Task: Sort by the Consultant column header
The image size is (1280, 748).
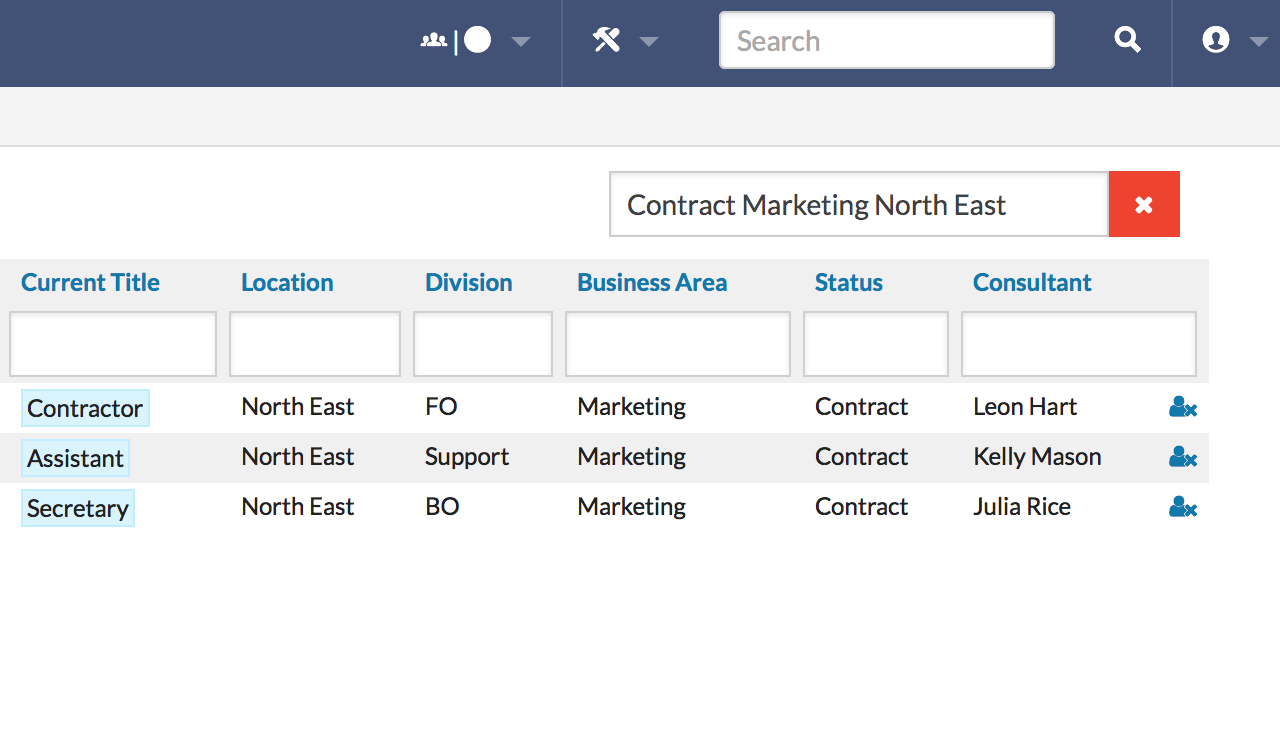Action: click(1032, 283)
